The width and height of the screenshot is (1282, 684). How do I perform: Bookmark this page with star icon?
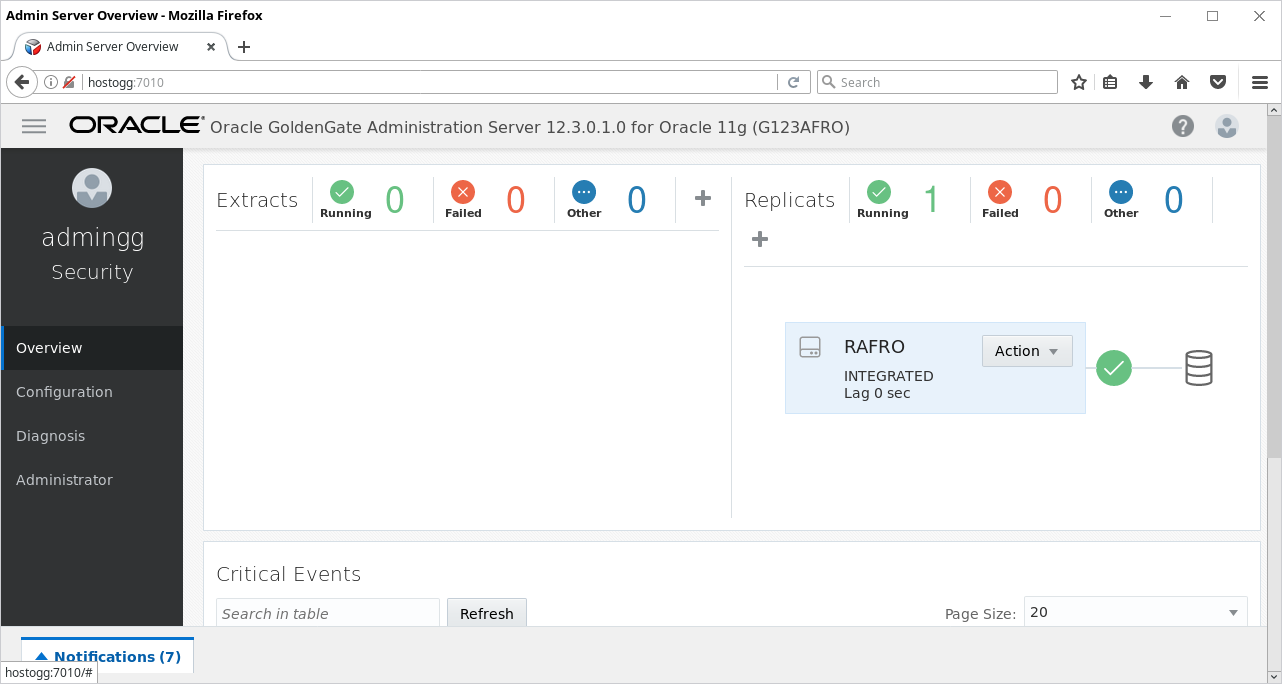pos(1079,82)
